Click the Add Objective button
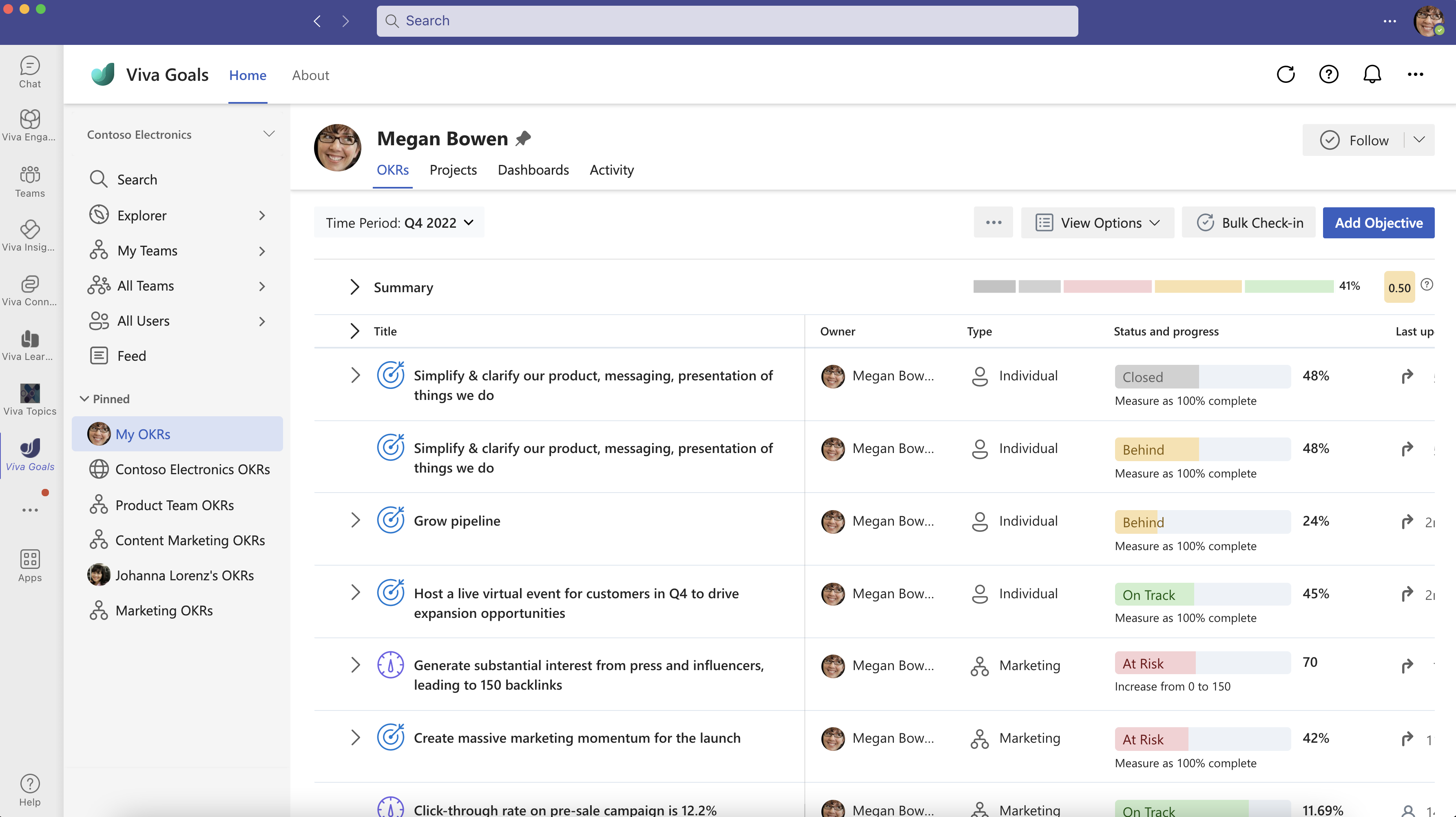The height and width of the screenshot is (817, 1456). pyautogui.click(x=1378, y=222)
